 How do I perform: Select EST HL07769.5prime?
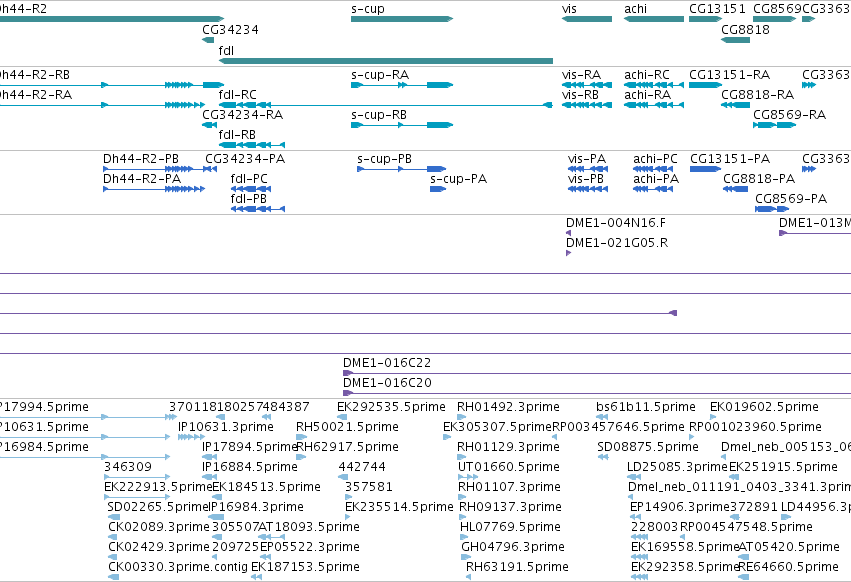(x=465, y=537)
